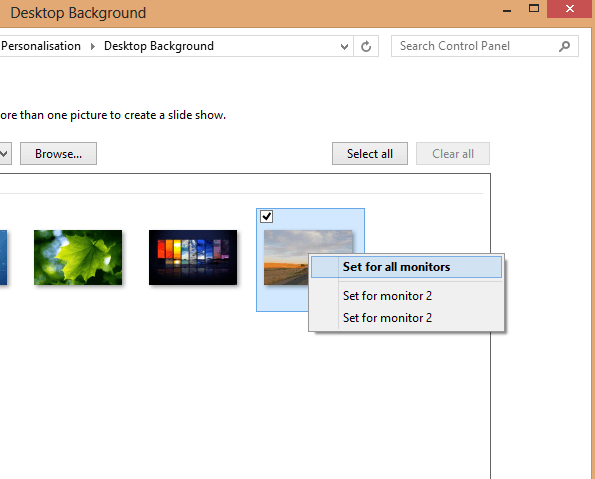Viewport: 595px width, 479px height.
Task: Click the Browse... button
Action: coord(58,154)
